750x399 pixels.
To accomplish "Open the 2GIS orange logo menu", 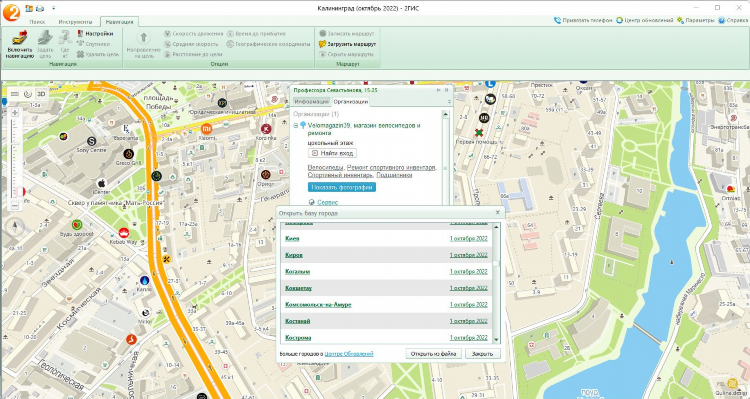I will pos(11,12).
